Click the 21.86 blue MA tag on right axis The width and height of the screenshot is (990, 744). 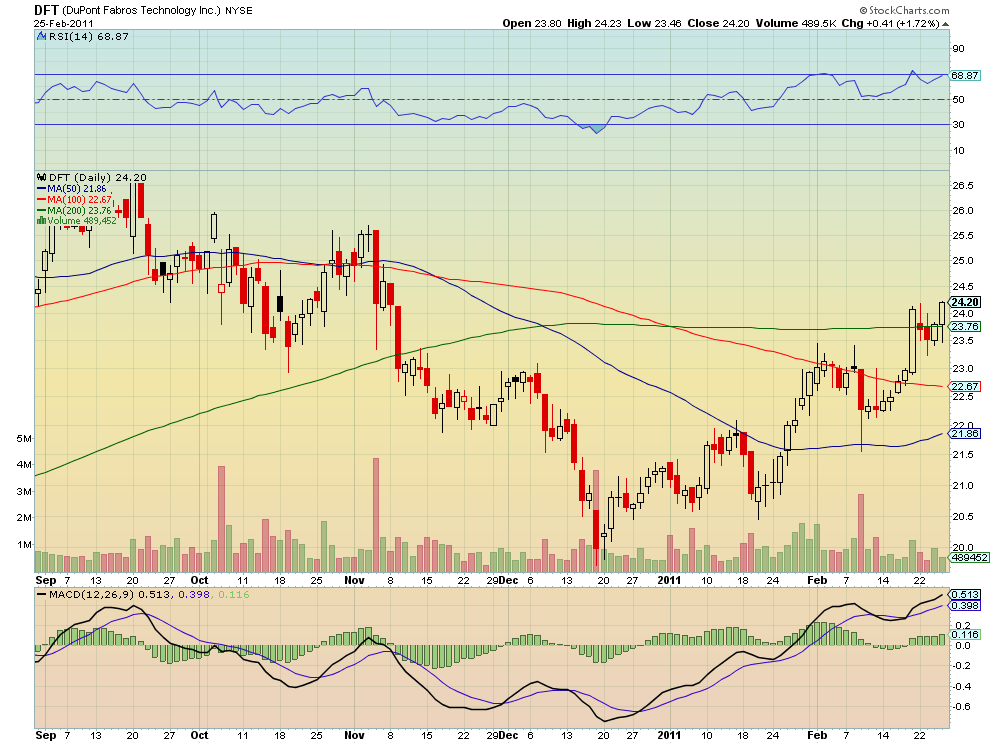tap(965, 433)
